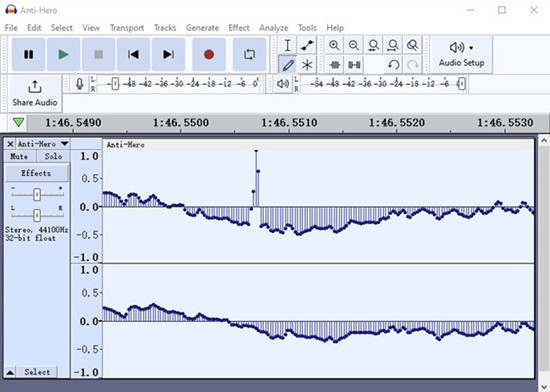Open the Effect menu
This screenshot has height=392, width=550.
(239, 28)
